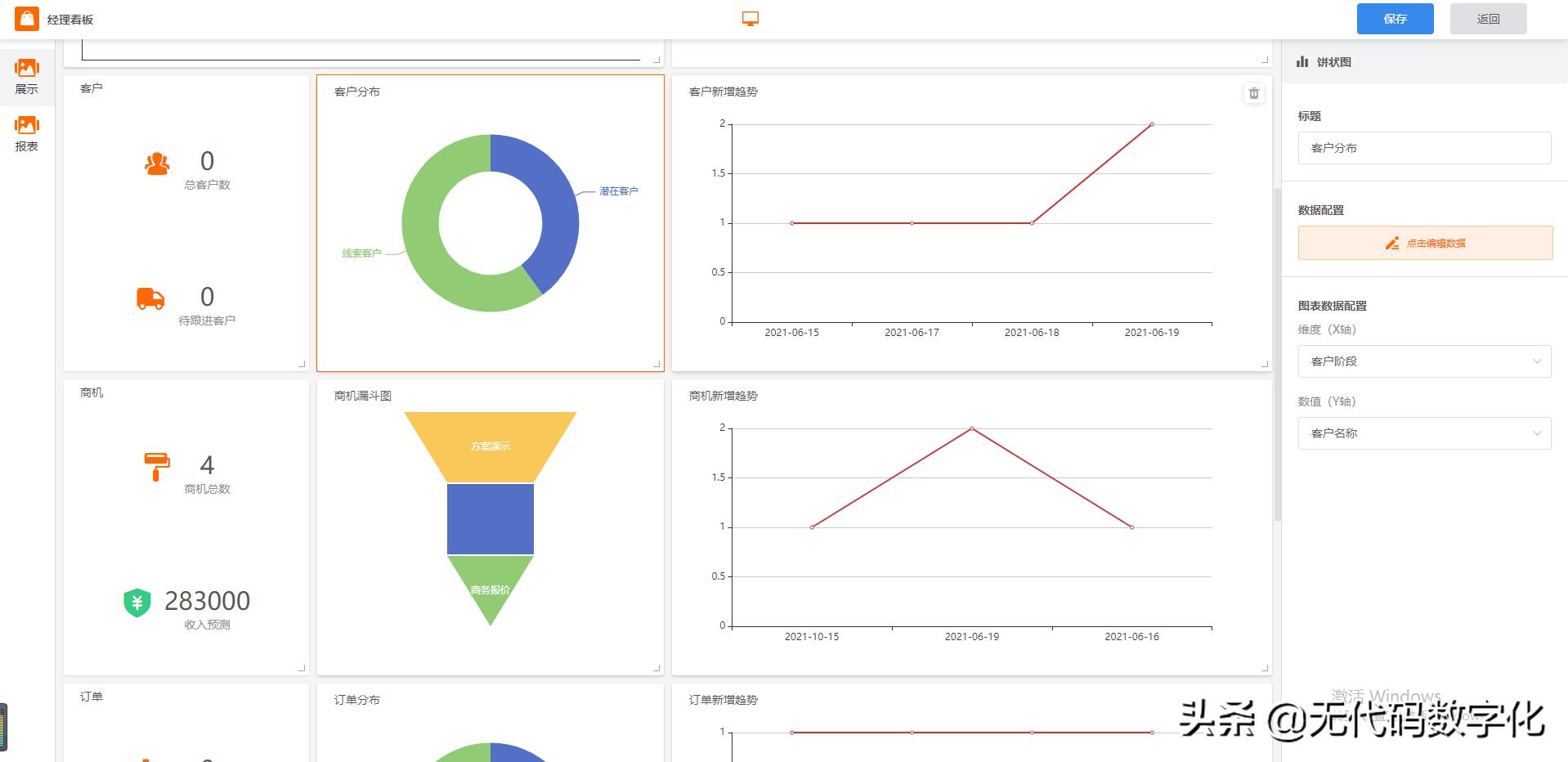Delete the 客户新增趋势 chart with trash icon
The width and height of the screenshot is (1568, 762).
coord(1253,93)
